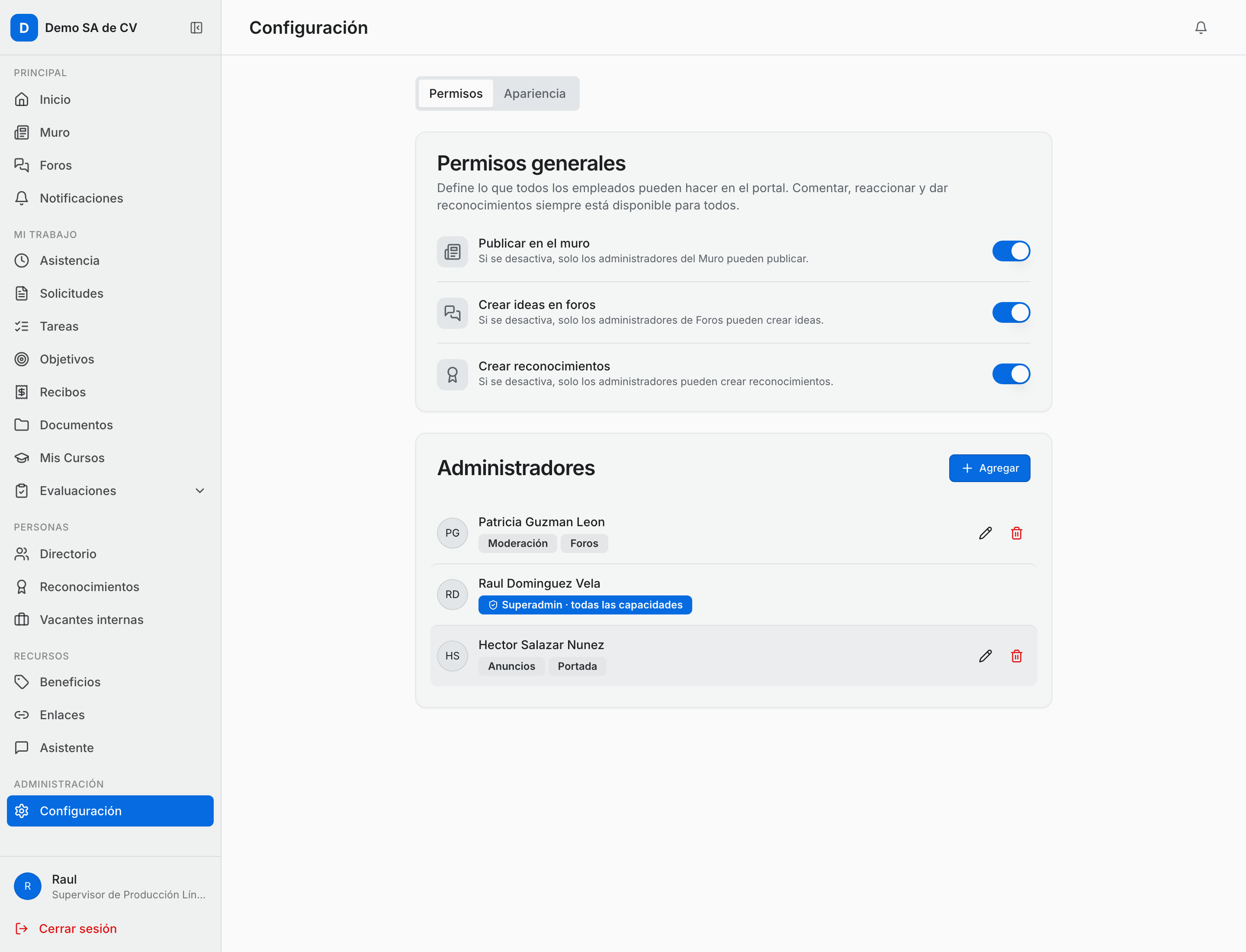This screenshot has height=952, width=1246.
Task: Click the Demo SA de CV logo badge
Action: click(24, 28)
